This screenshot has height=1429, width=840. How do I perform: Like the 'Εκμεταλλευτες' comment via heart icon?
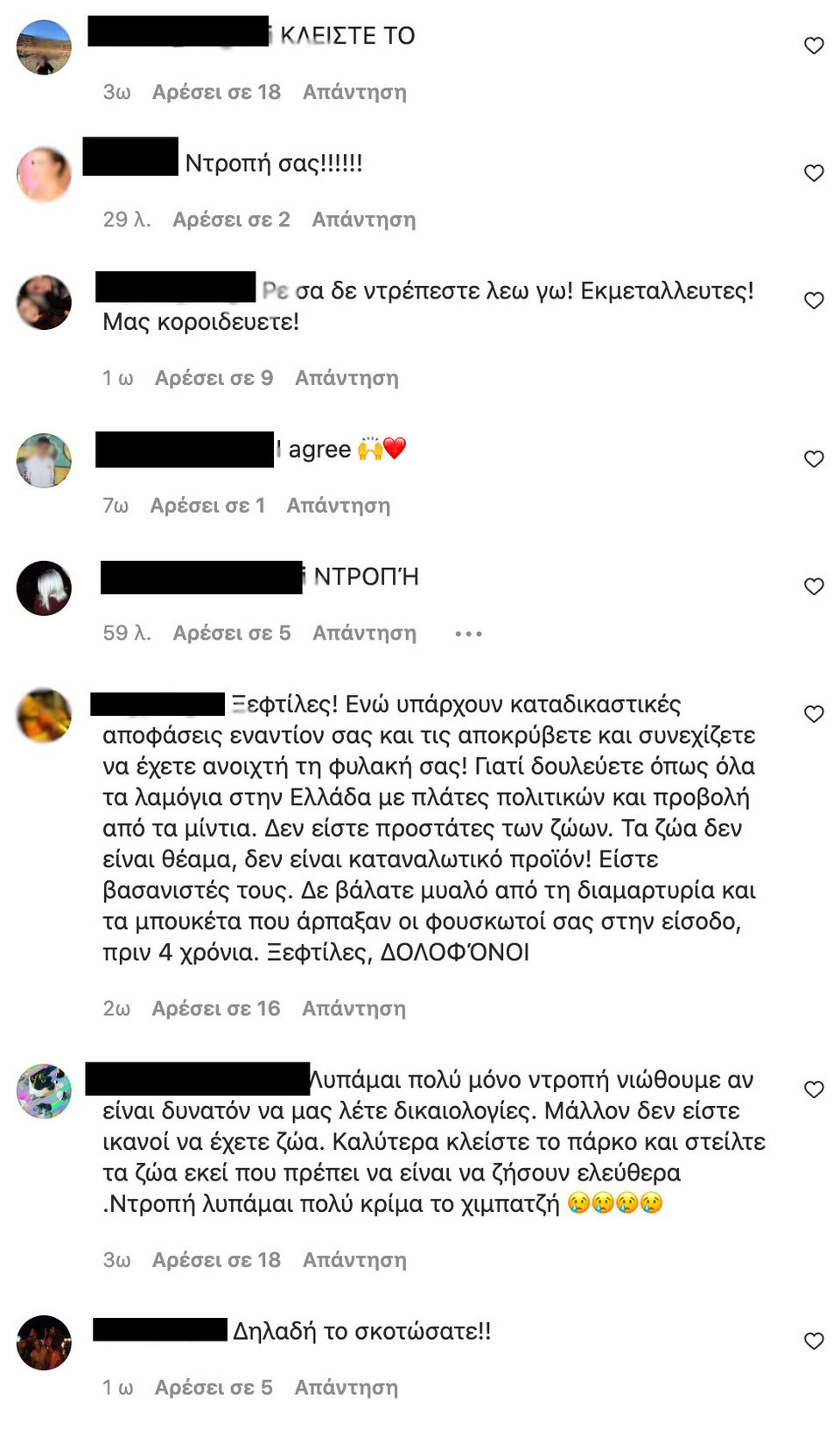click(814, 301)
